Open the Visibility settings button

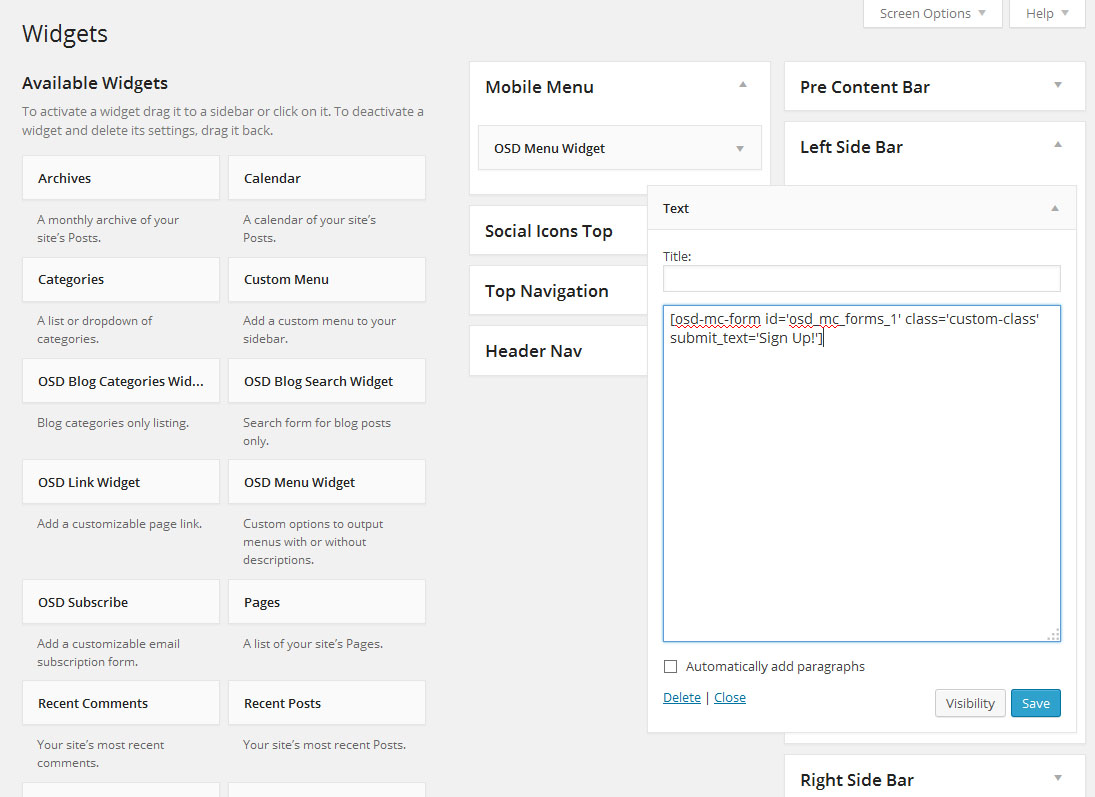pos(970,703)
